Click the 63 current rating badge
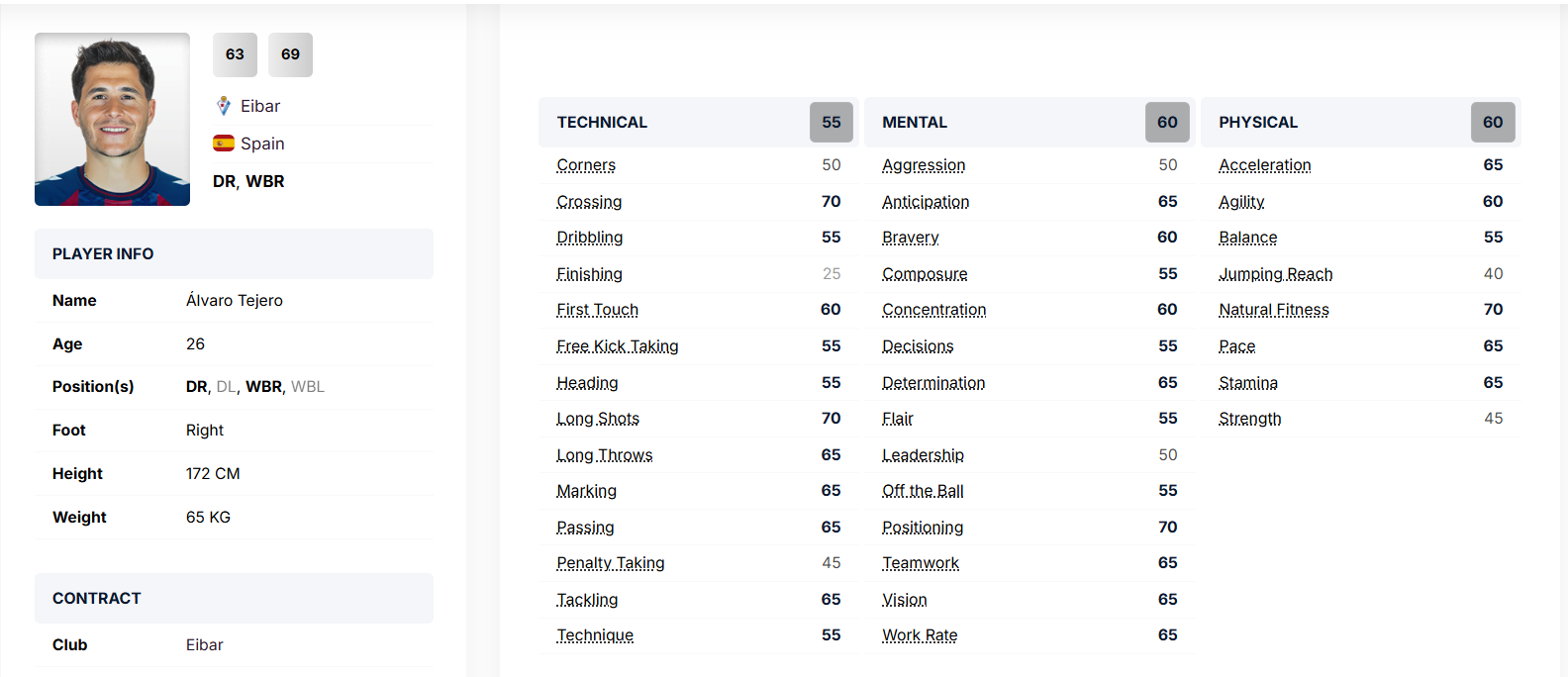 (235, 54)
